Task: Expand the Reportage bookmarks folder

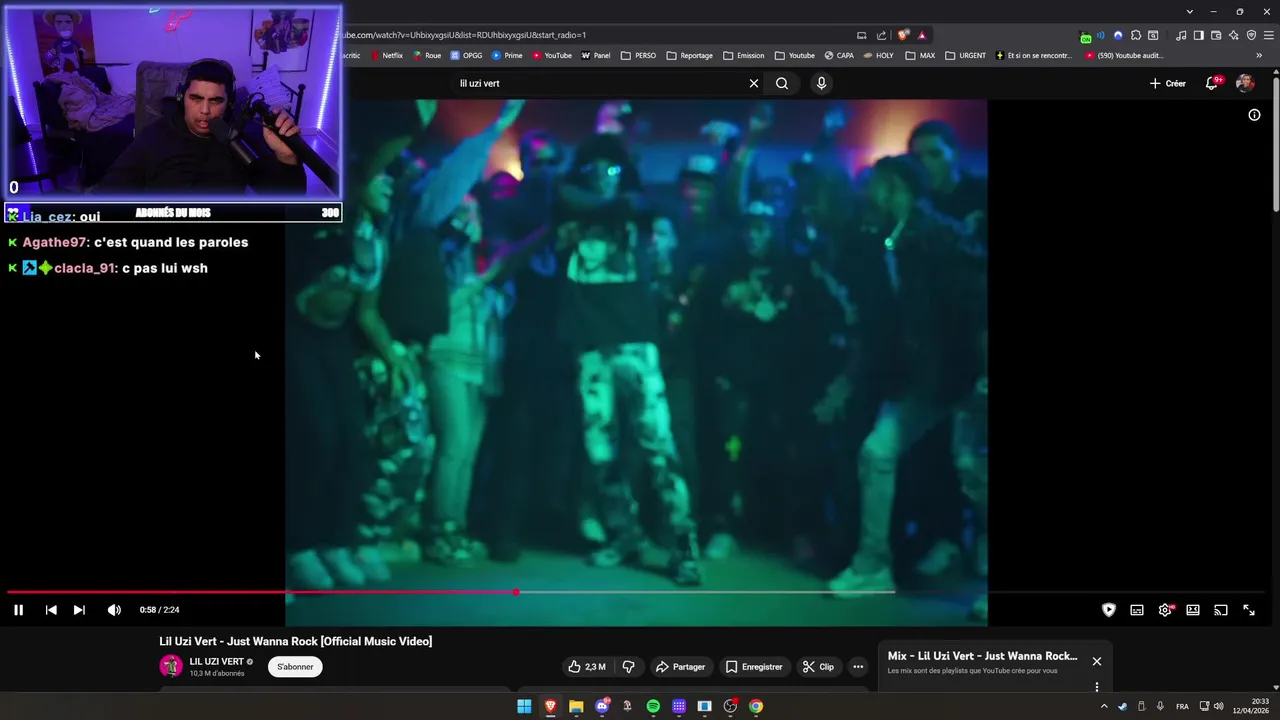Action: (690, 56)
